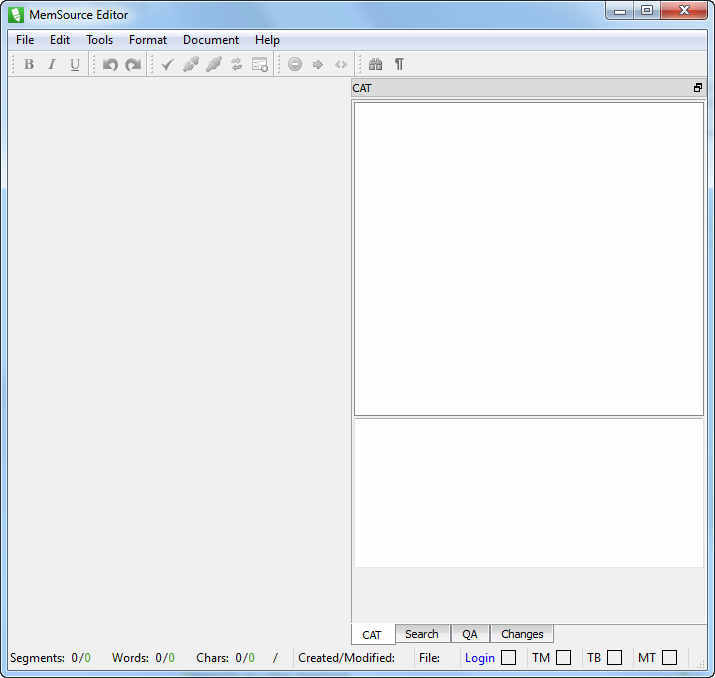Open the Tools menu
715x678 pixels.
tap(99, 40)
